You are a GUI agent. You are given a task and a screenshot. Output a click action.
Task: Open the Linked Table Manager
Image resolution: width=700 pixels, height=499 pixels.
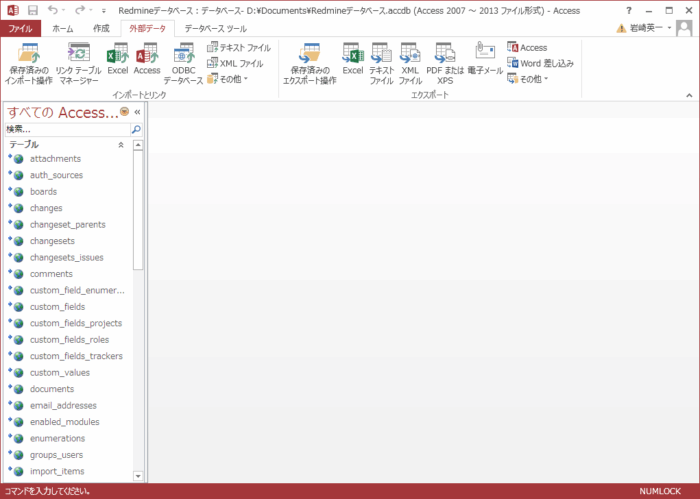pyautogui.click(x=79, y=63)
